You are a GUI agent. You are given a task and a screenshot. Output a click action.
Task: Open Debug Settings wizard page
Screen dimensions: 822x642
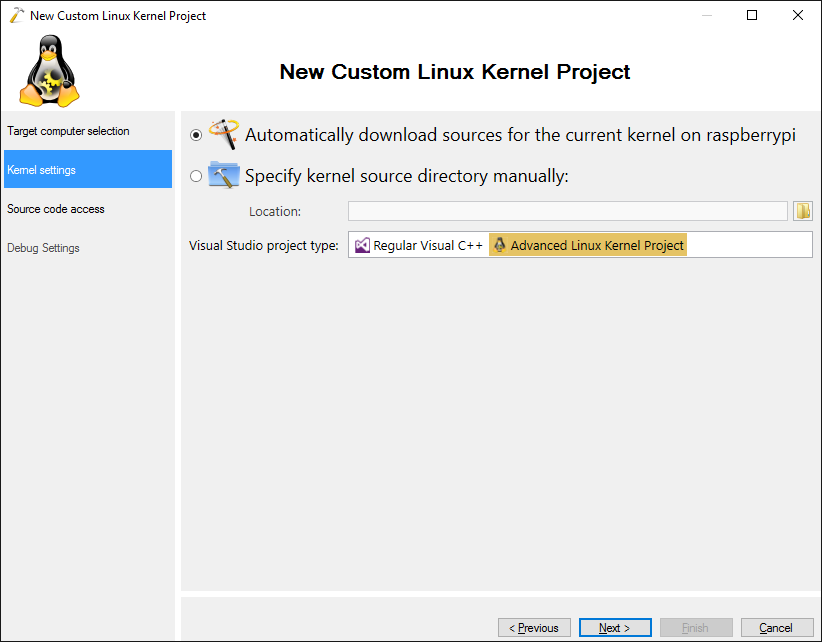(x=88, y=248)
